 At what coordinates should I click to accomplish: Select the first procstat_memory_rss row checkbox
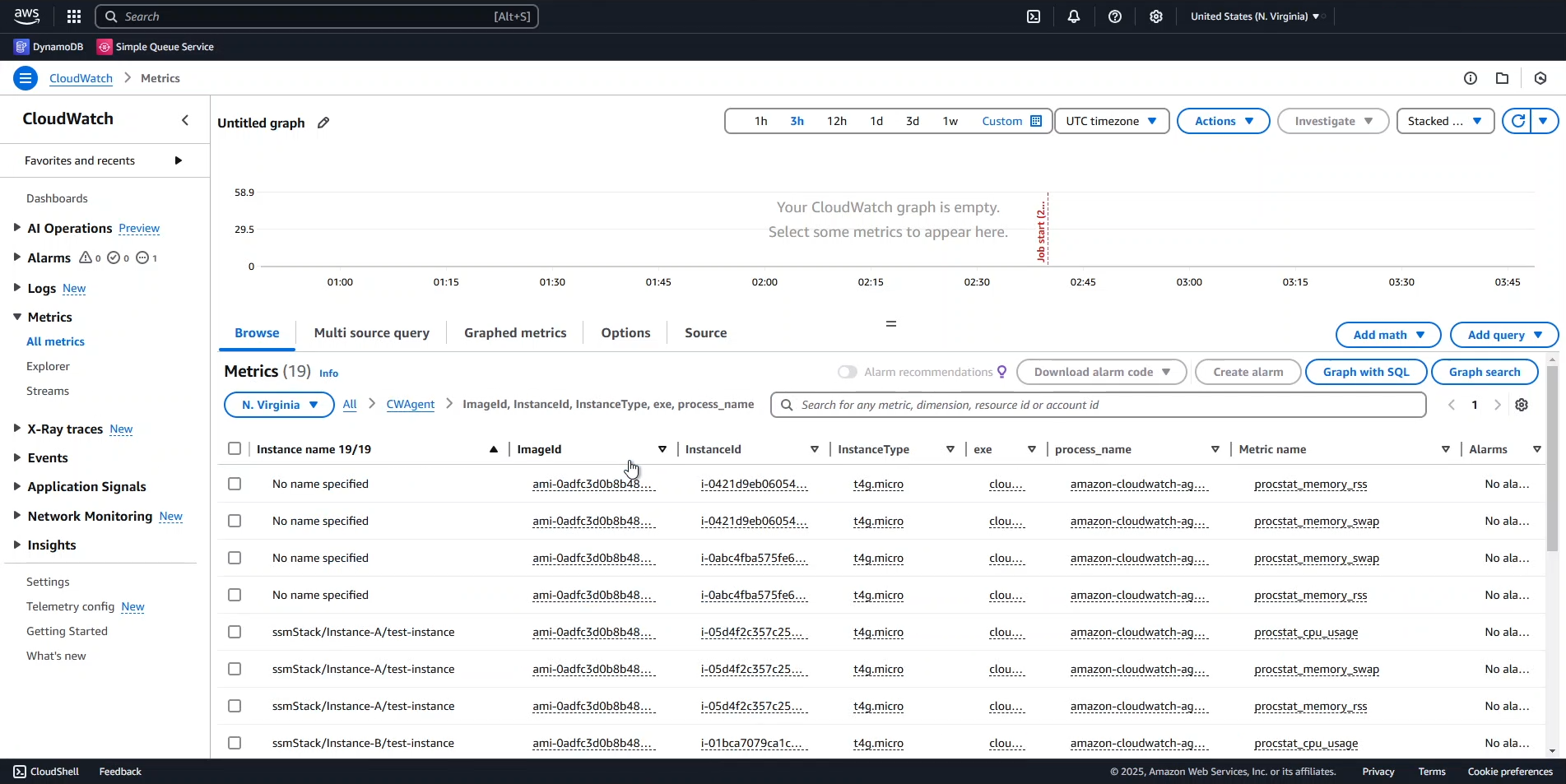pos(235,484)
